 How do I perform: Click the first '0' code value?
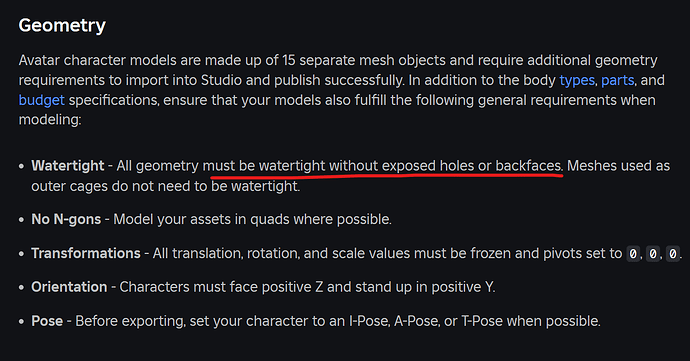[x=633, y=254]
